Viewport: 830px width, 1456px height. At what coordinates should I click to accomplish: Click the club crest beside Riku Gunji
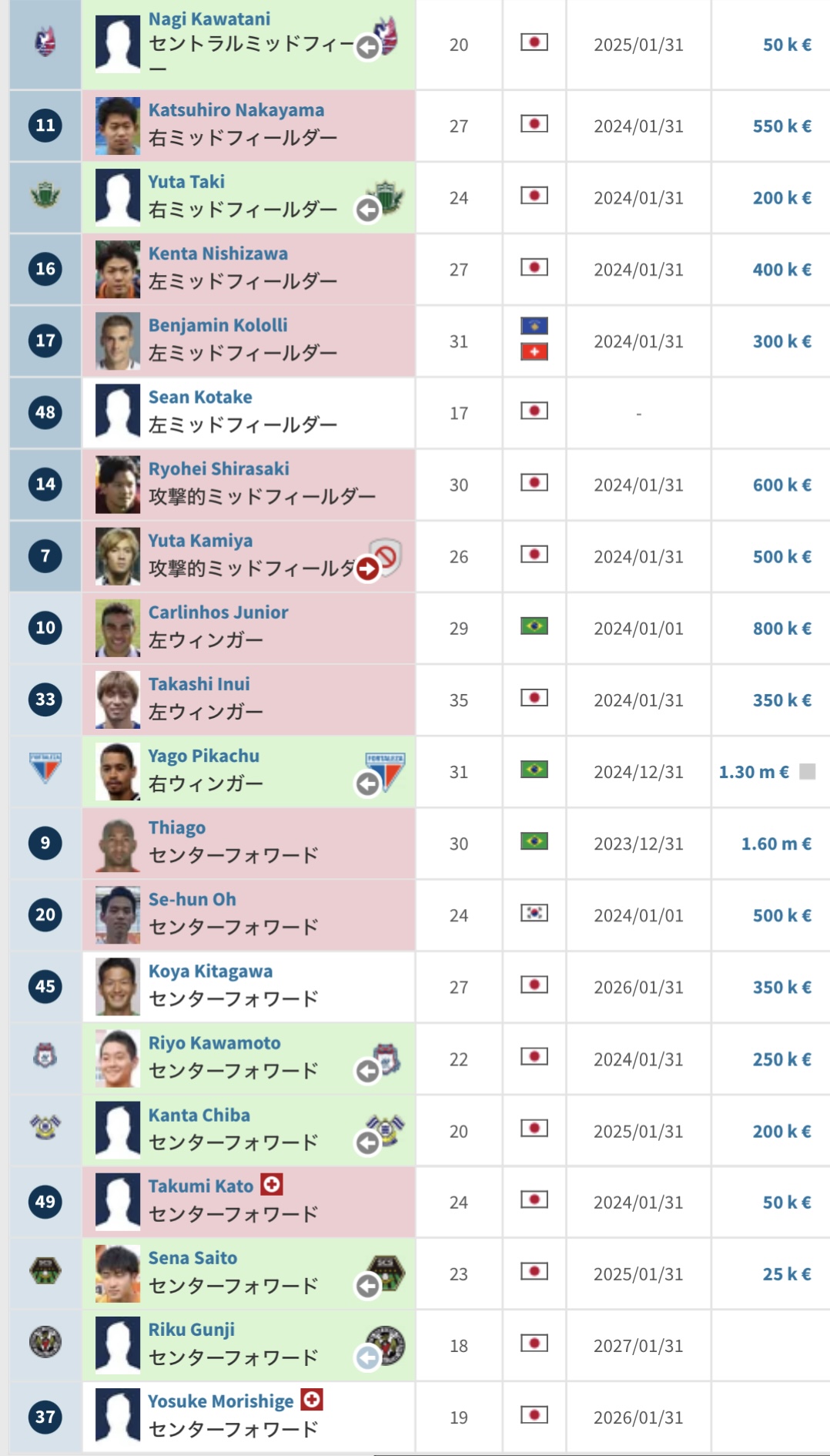click(386, 1345)
